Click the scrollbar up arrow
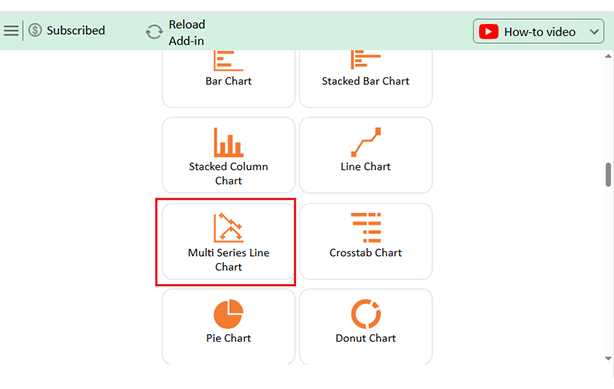The height and width of the screenshot is (389, 614). coord(608,56)
